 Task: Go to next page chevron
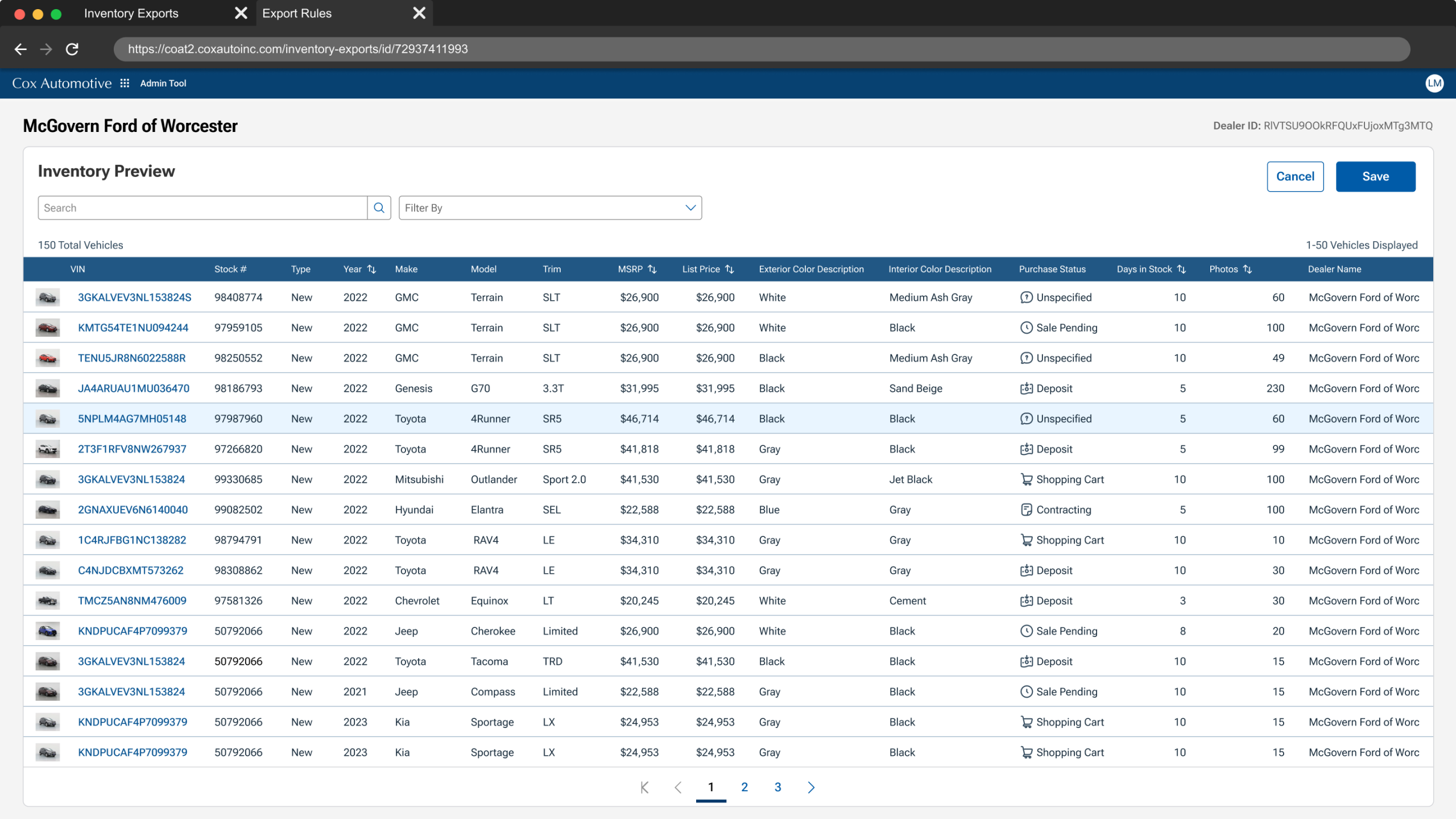coord(811,787)
